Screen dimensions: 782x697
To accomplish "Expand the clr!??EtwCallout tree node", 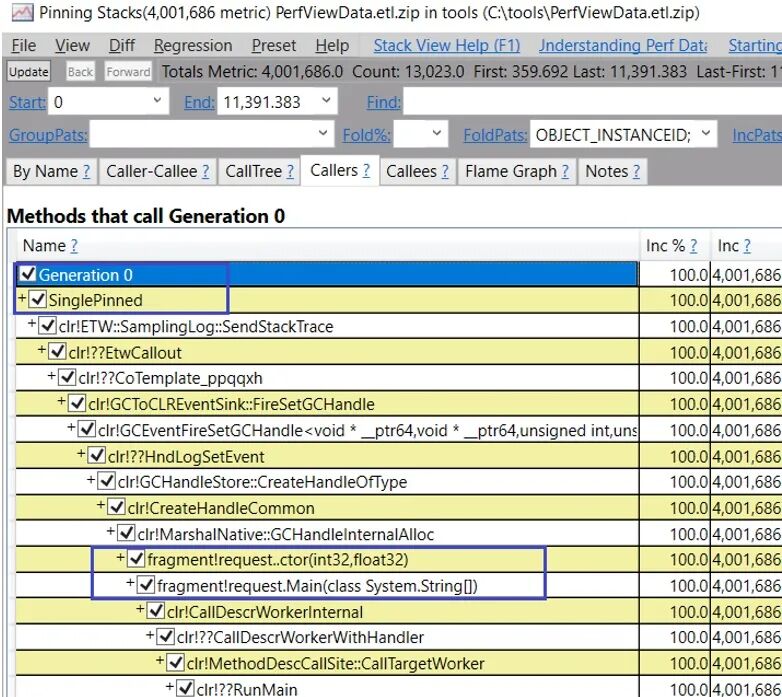I will [42, 350].
